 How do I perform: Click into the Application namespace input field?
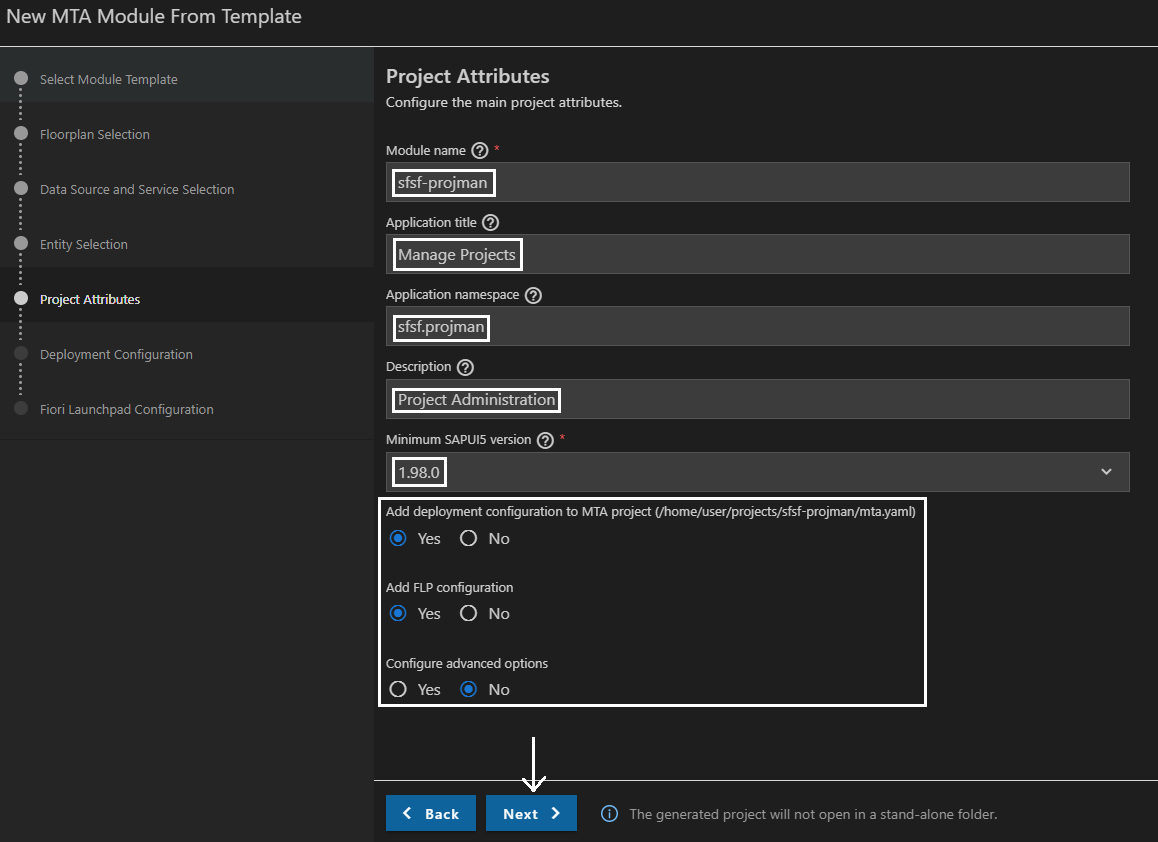point(758,326)
